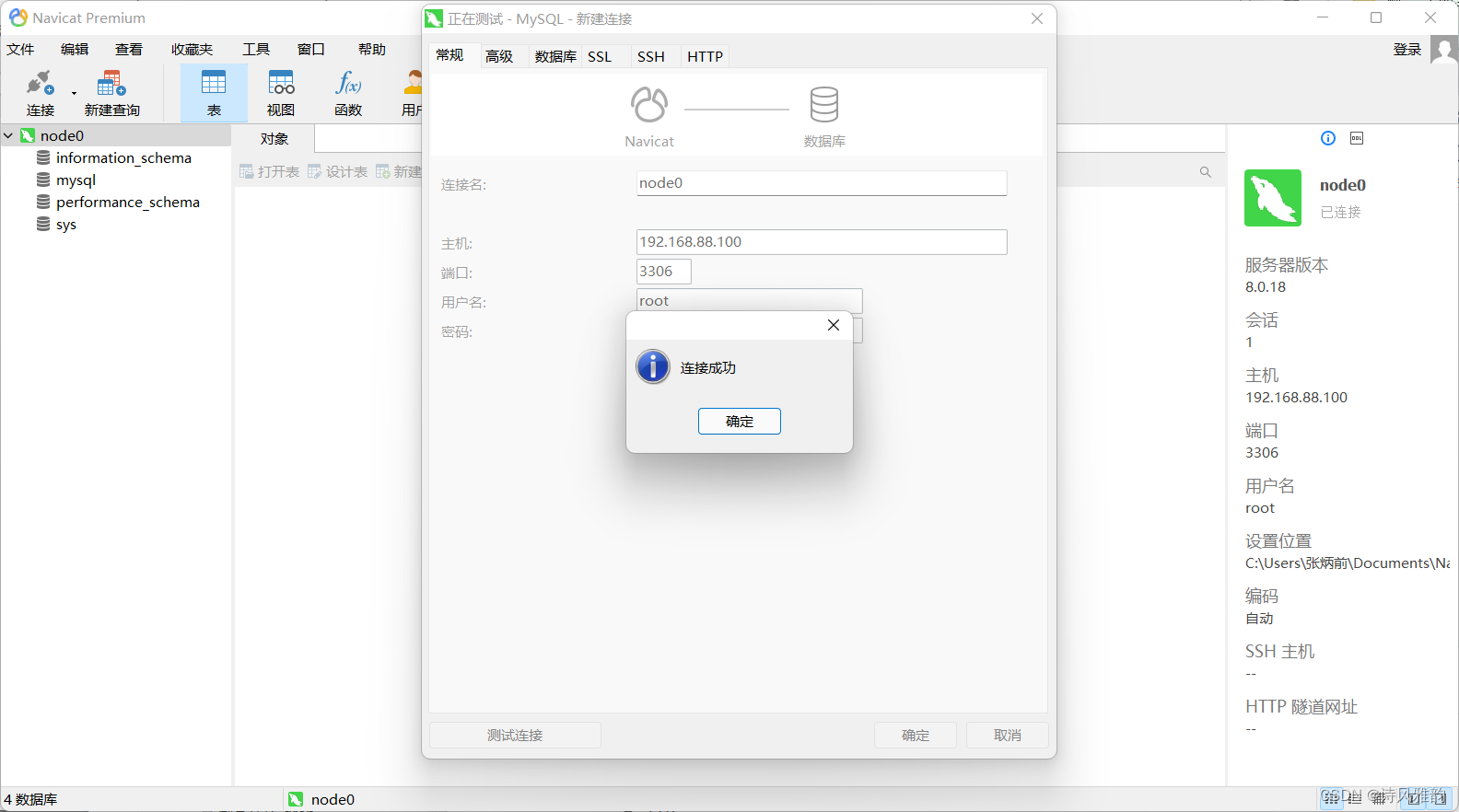The width and height of the screenshot is (1459, 812).
Task: Click the host value 192.168.88.100 in info panel
Action: point(1296,398)
